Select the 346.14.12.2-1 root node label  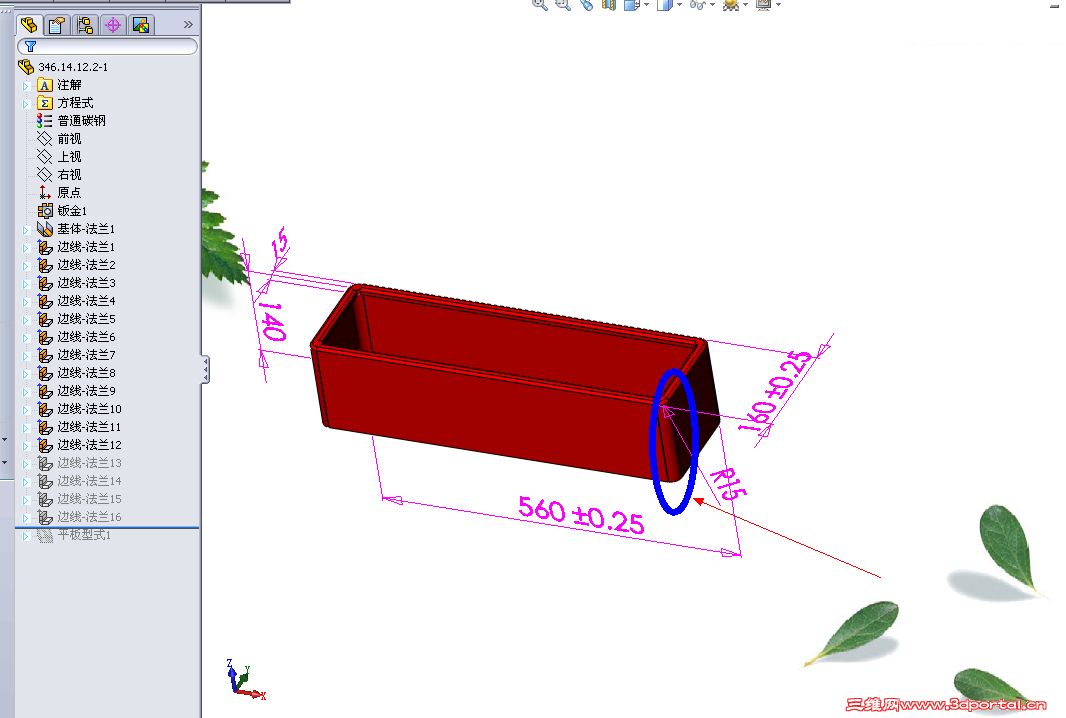click(x=73, y=67)
